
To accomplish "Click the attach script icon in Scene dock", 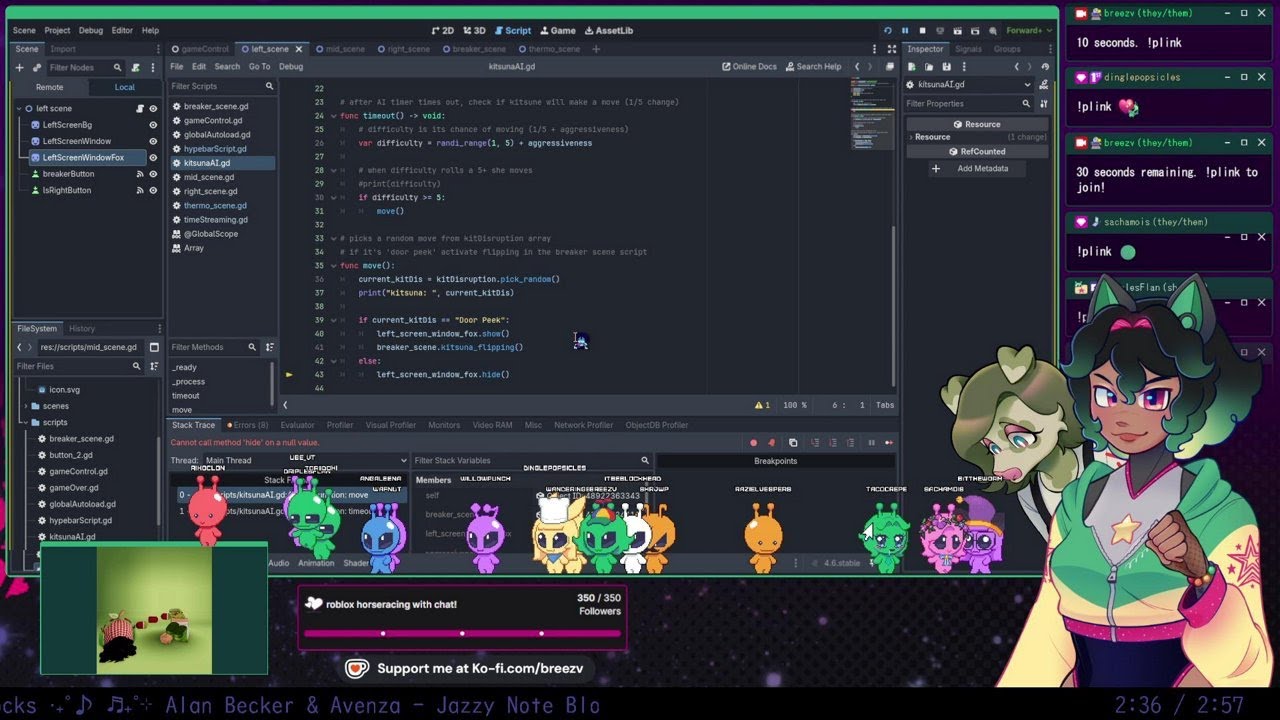I will click(x=136, y=67).
